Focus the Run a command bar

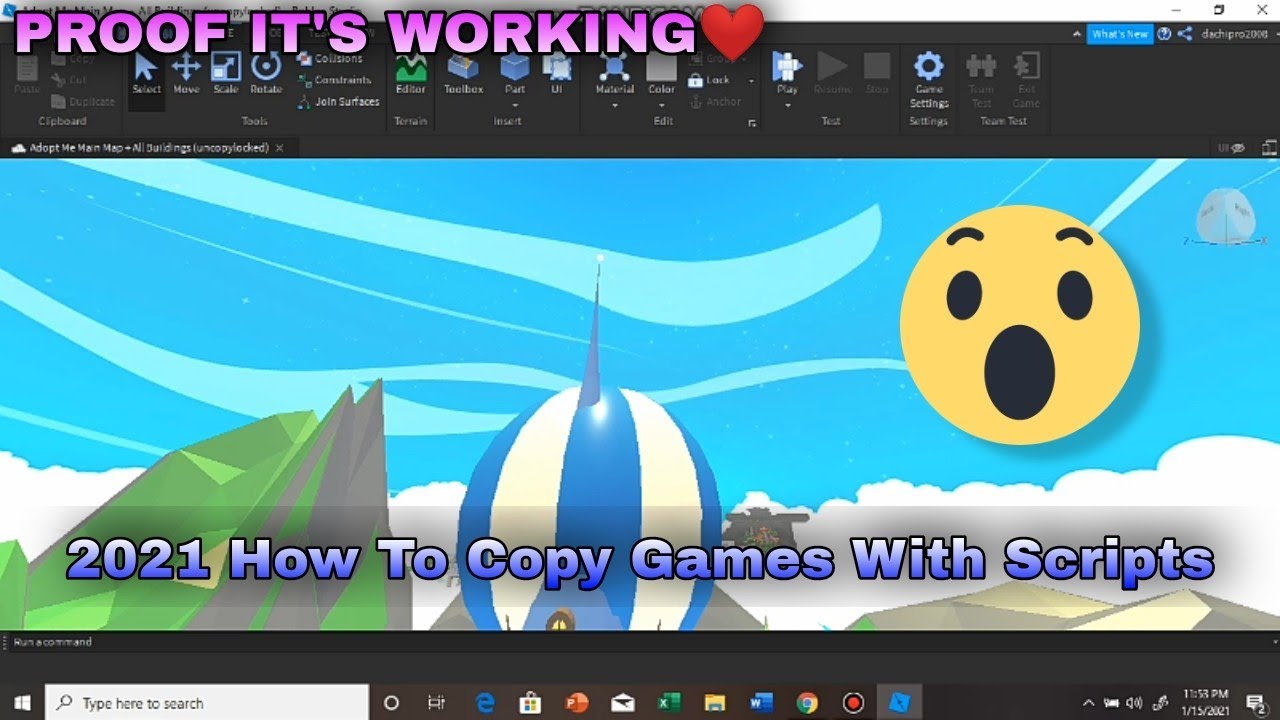640,642
